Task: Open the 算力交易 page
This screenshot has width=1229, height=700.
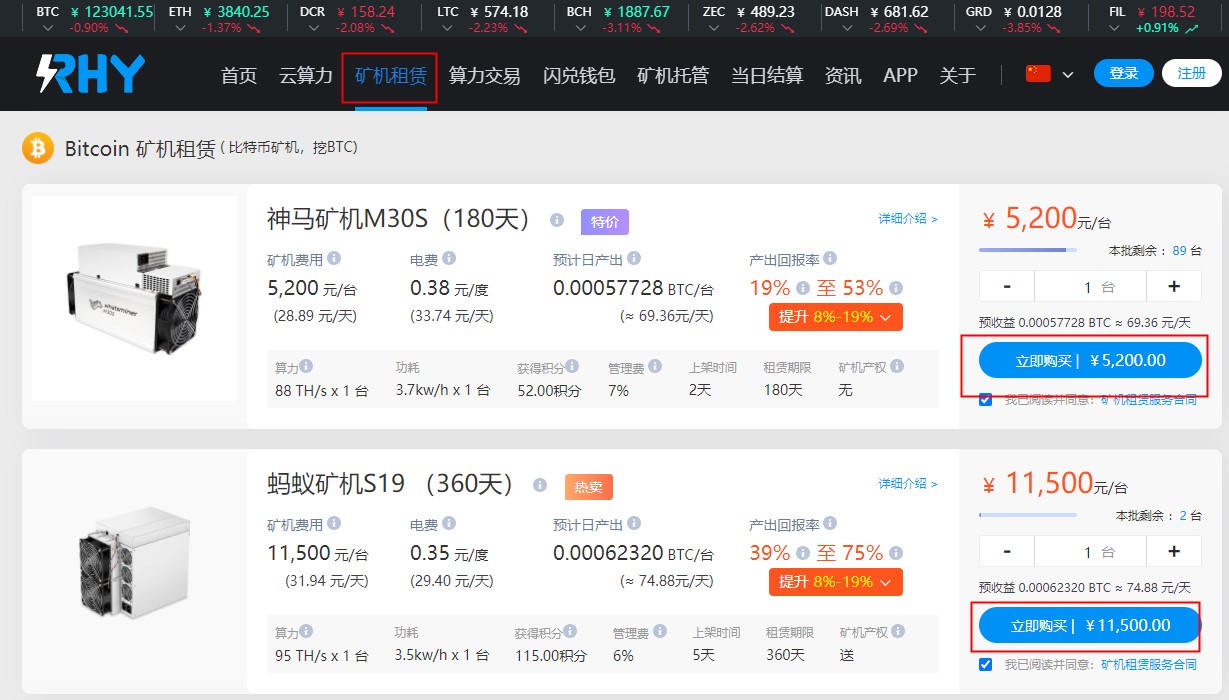Action: (x=484, y=75)
